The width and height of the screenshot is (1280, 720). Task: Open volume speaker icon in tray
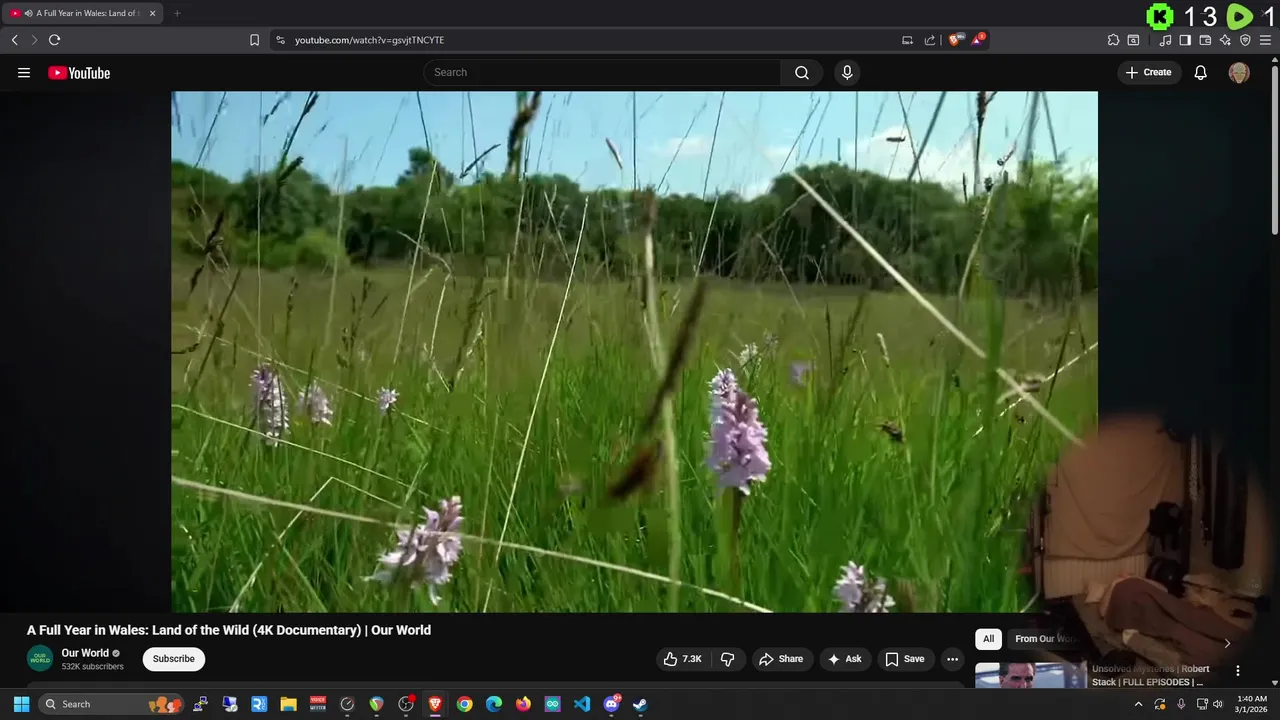point(1217,704)
